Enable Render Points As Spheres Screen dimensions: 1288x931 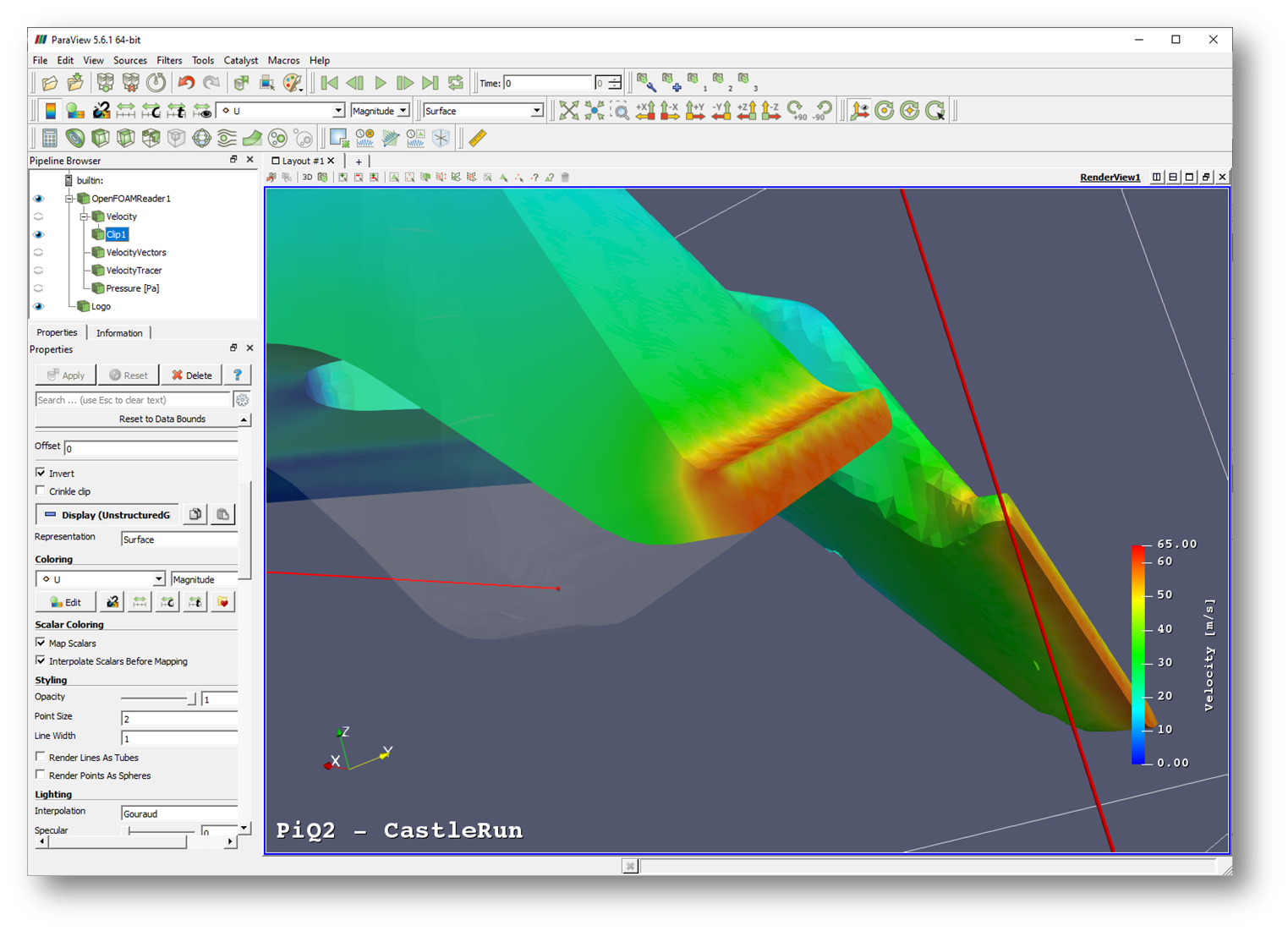pyautogui.click(x=41, y=775)
